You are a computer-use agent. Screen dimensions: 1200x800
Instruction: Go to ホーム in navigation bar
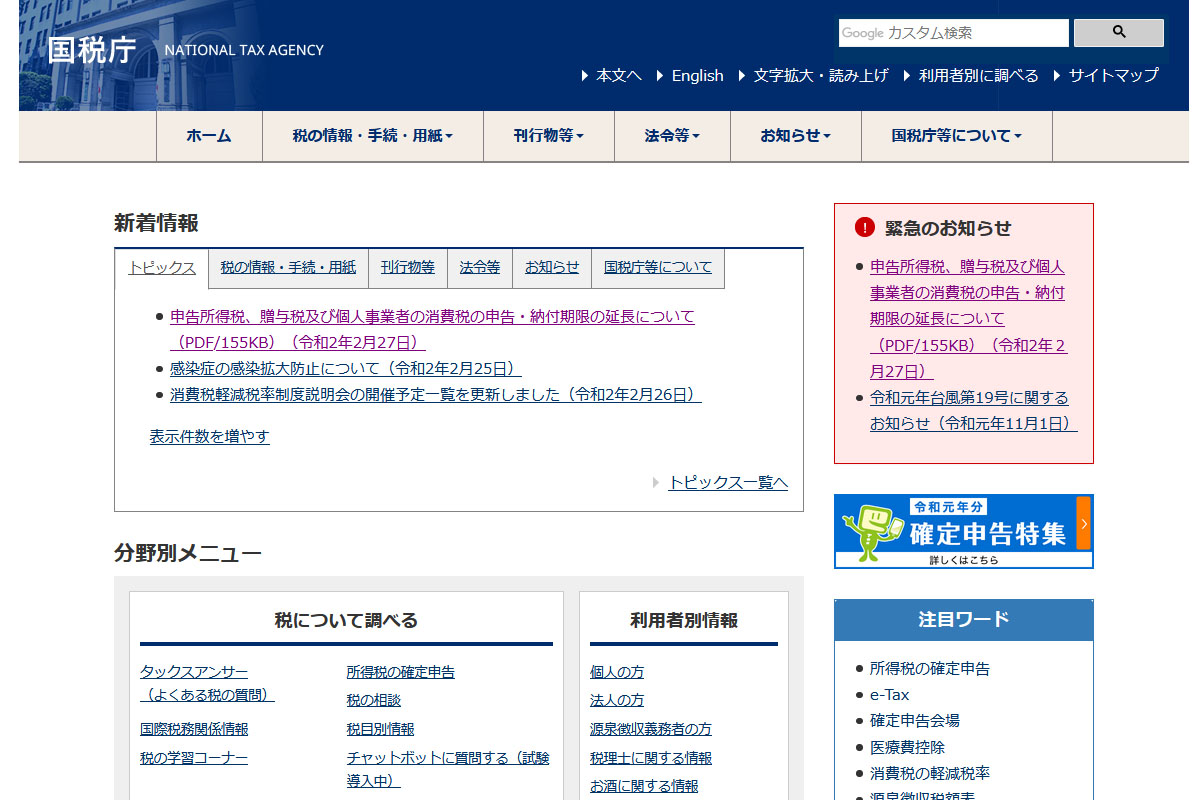point(209,136)
